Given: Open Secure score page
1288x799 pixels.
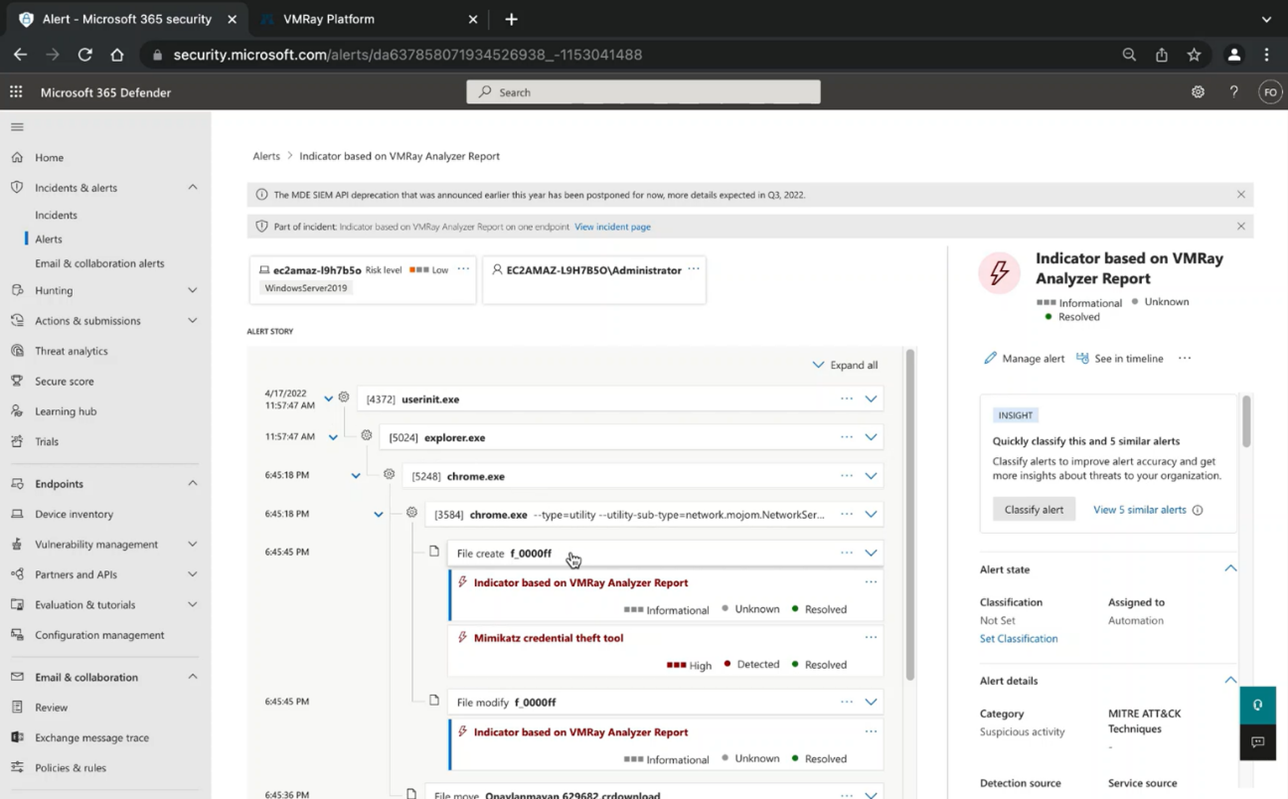Looking at the screenshot, I should (64, 381).
